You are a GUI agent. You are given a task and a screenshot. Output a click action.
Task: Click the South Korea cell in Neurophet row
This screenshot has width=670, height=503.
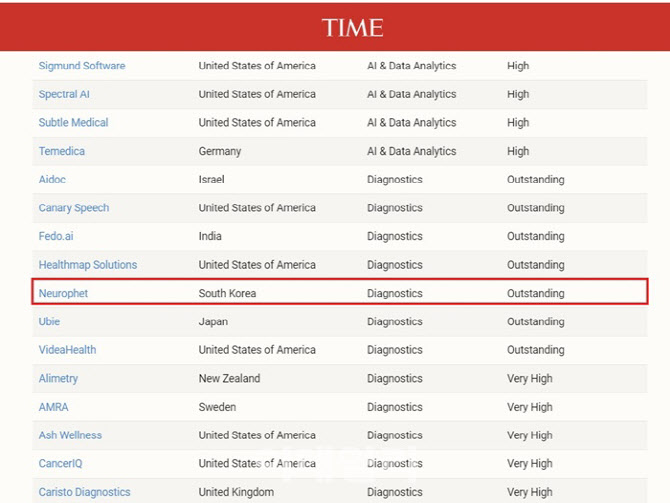(227, 293)
